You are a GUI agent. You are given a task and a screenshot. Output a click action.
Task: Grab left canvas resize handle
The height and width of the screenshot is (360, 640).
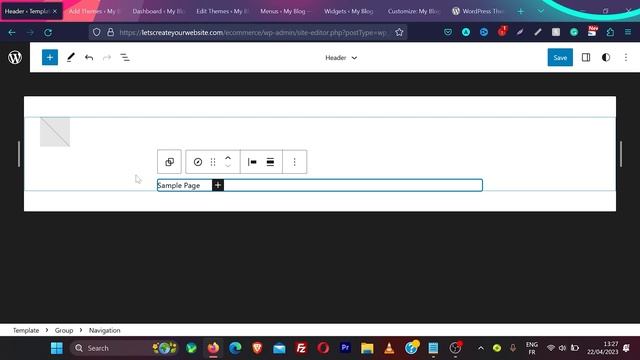pos(19,154)
